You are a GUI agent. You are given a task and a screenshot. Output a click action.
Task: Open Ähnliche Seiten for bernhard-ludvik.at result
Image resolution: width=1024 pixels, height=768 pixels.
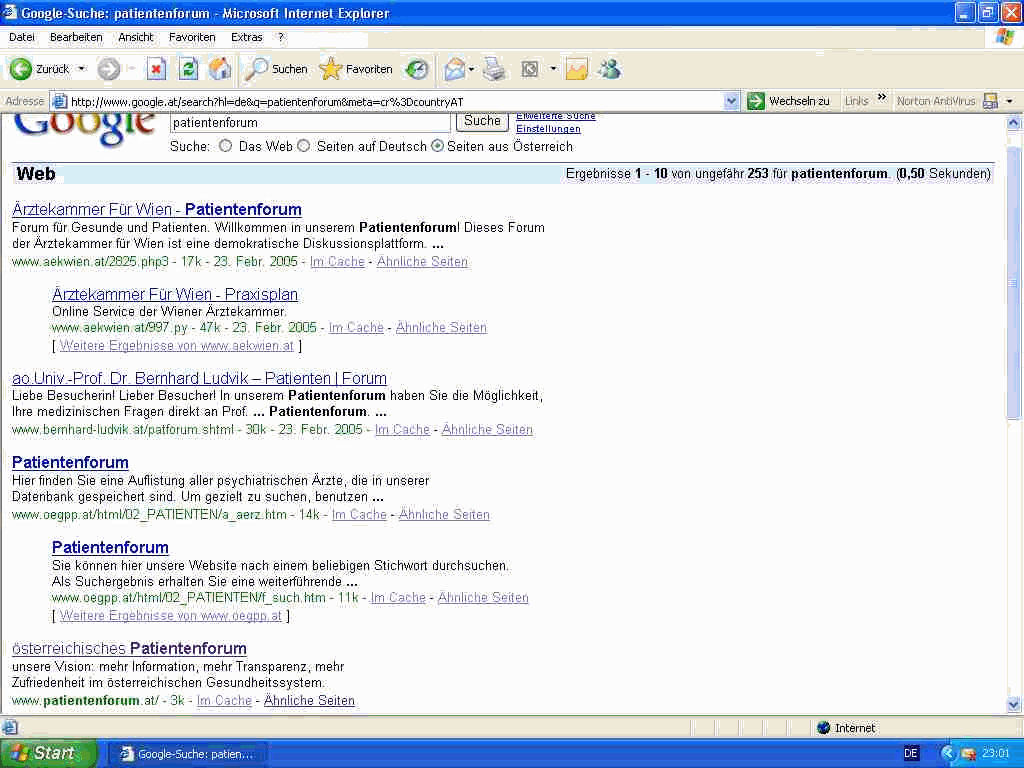click(487, 429)
